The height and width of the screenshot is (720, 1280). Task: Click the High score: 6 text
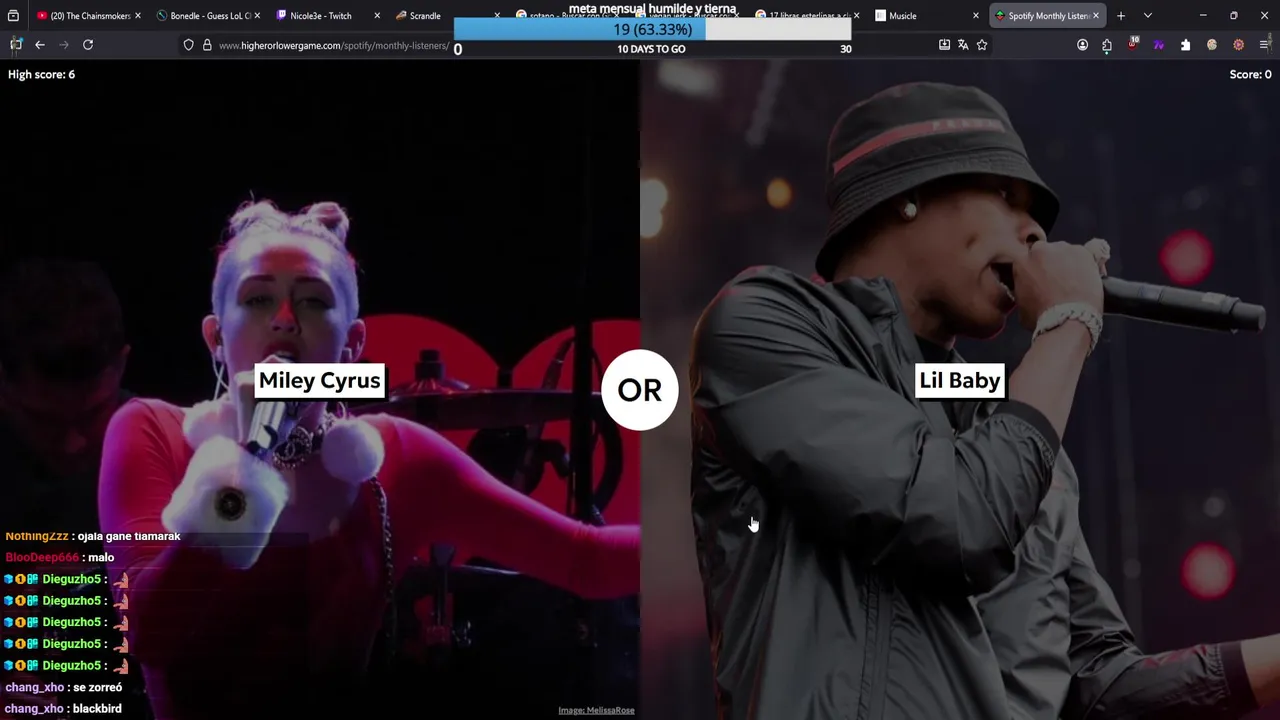(41, 74)
